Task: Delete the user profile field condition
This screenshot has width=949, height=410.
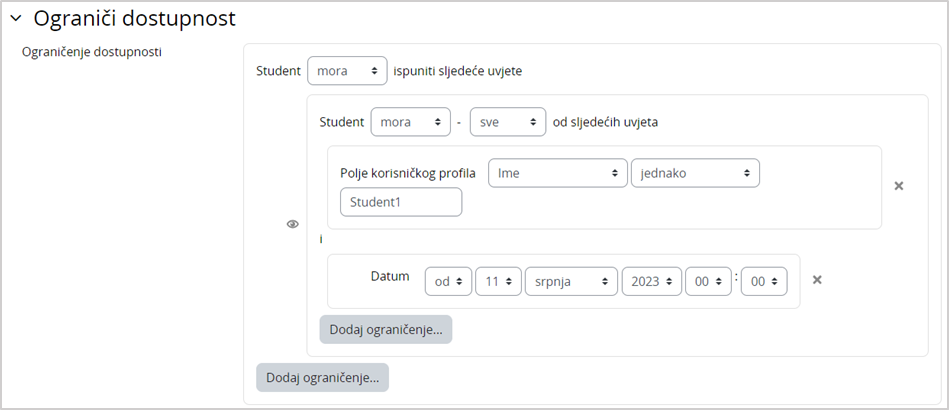Action: [898, 186]
